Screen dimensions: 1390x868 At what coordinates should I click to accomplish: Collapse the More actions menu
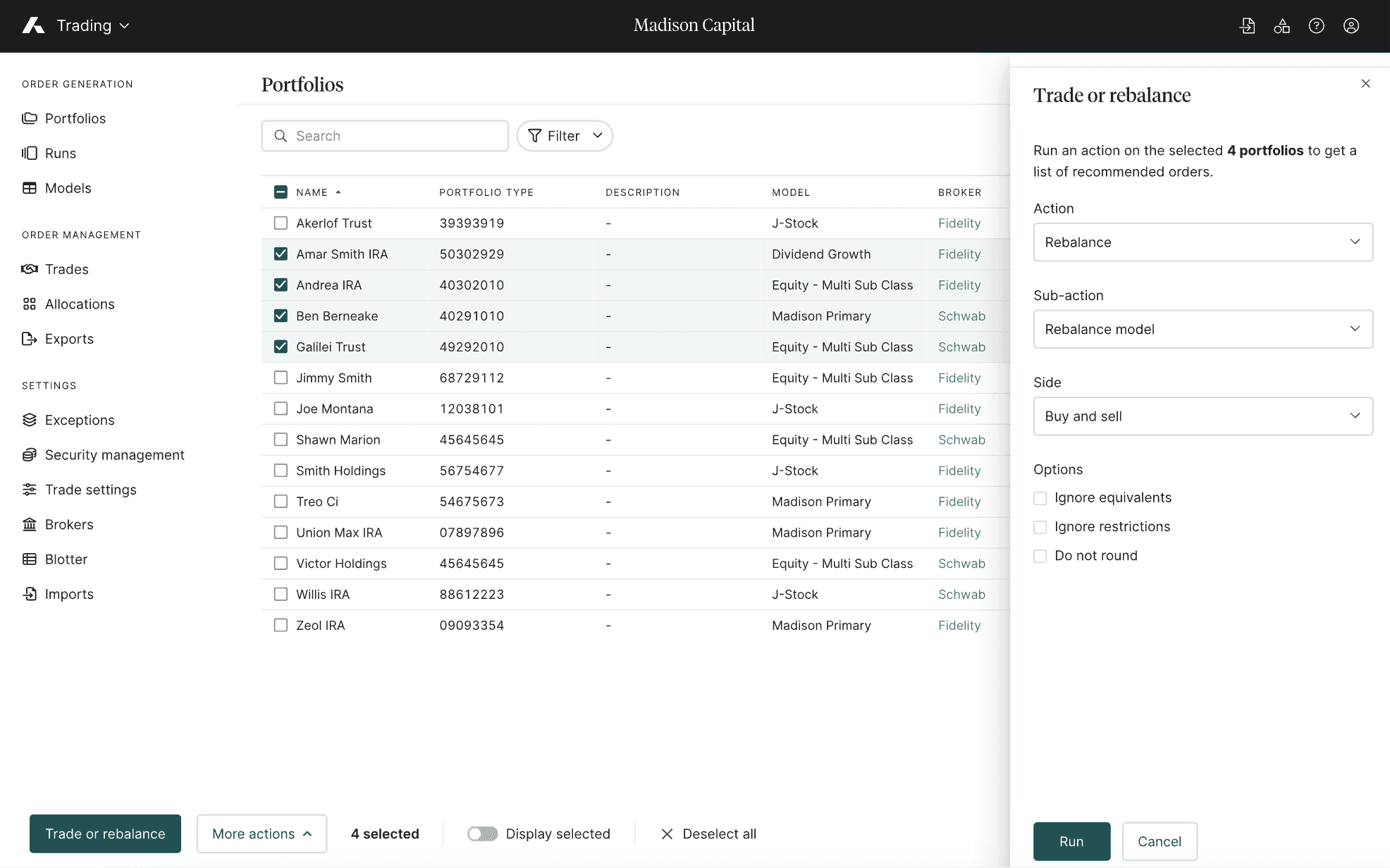pos(262,833)
